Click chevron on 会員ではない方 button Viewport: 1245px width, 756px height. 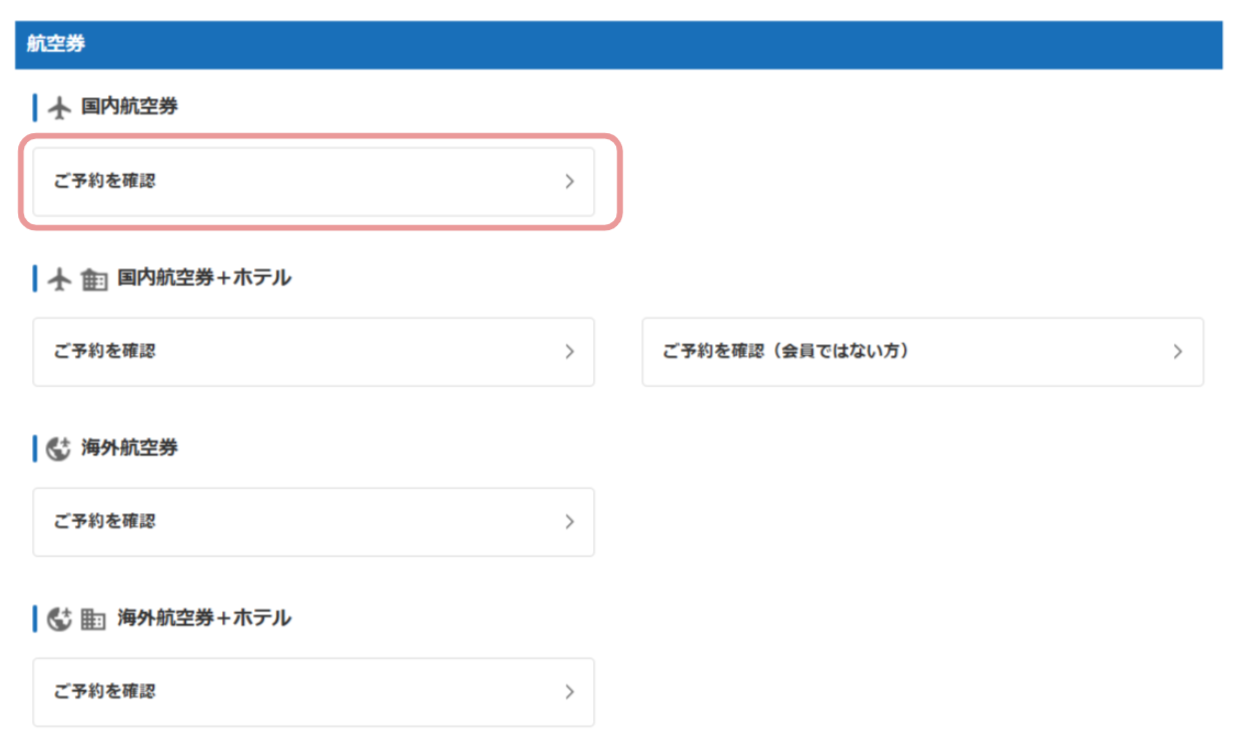click(x=1177, y=352)
